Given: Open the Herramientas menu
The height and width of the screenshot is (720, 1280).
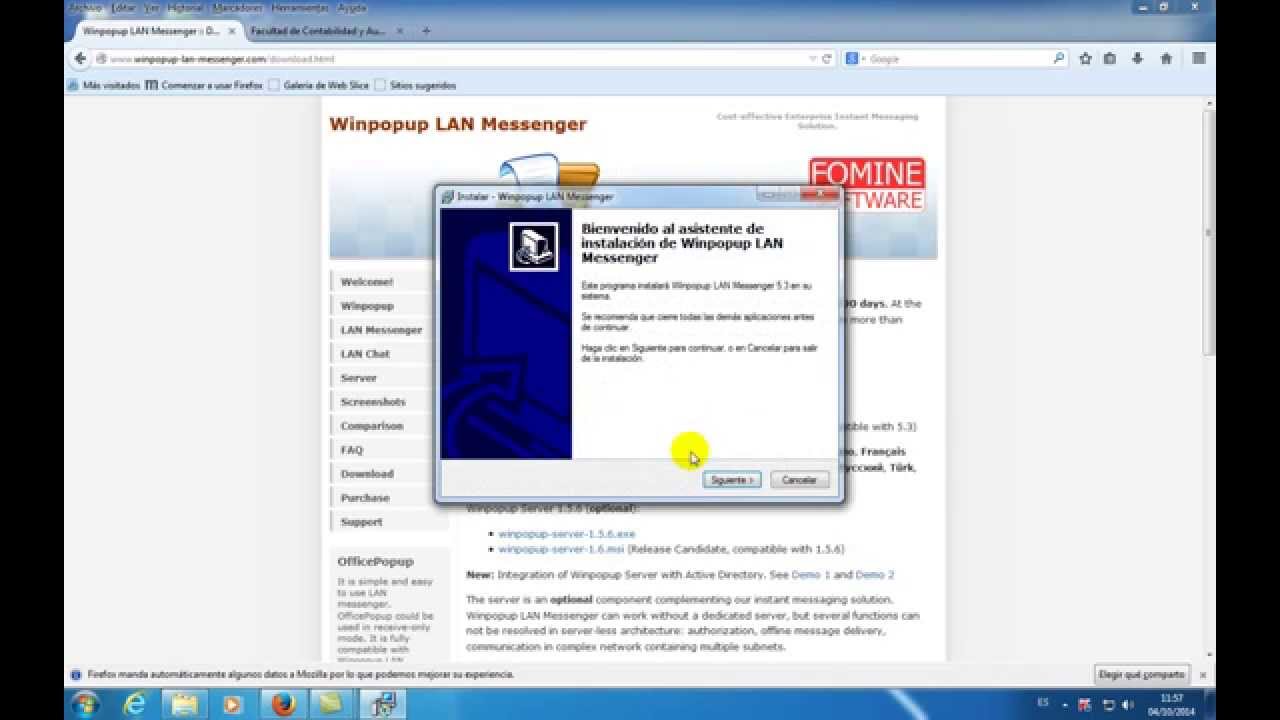Looking at the screenshot, I should [x=301, y=7].
